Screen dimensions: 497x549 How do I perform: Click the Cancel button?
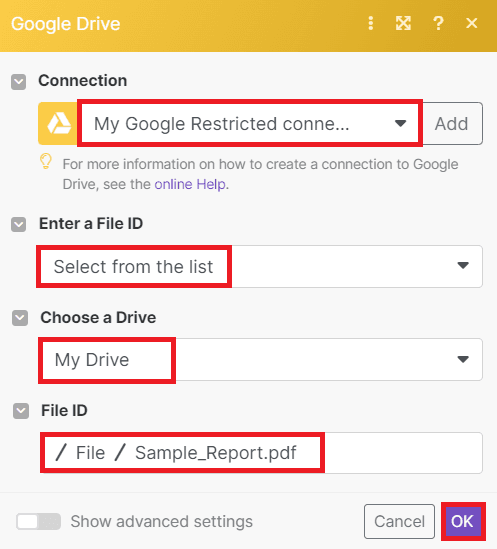tap(399, 521)
